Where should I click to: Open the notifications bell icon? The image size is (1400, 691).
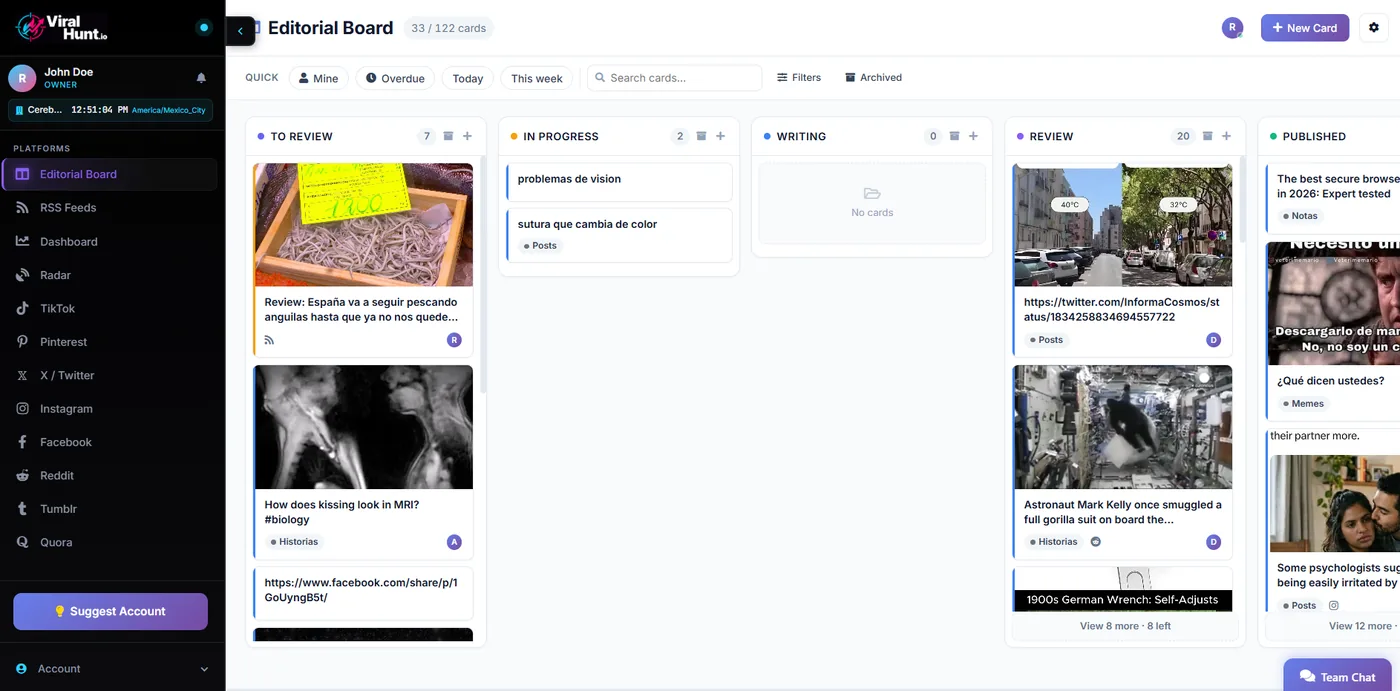point(201,78)
